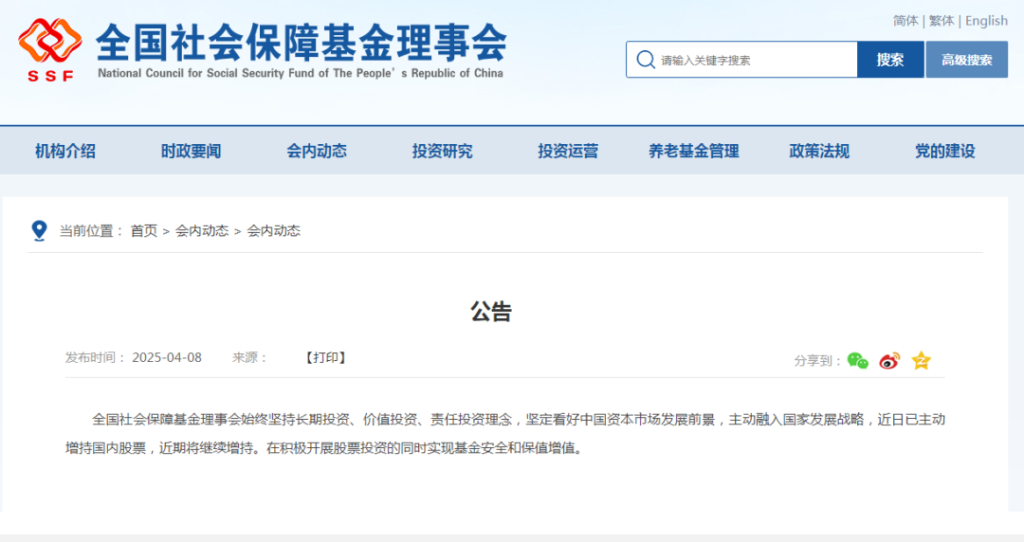Click the 当前位置 breadcrumb label

click(91, 231)
